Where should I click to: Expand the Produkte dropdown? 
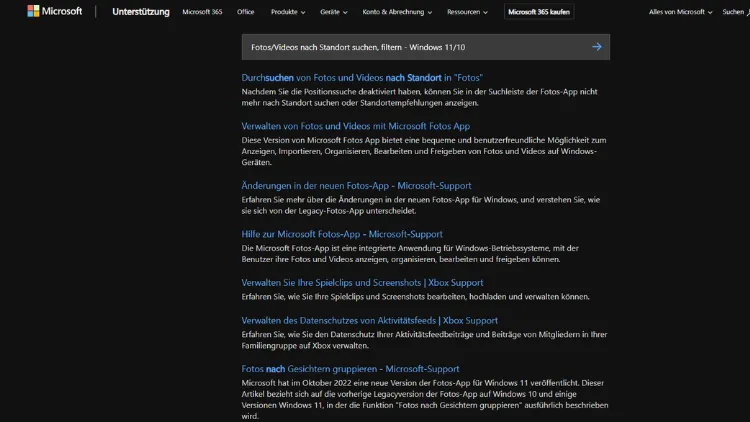point(288,12)
